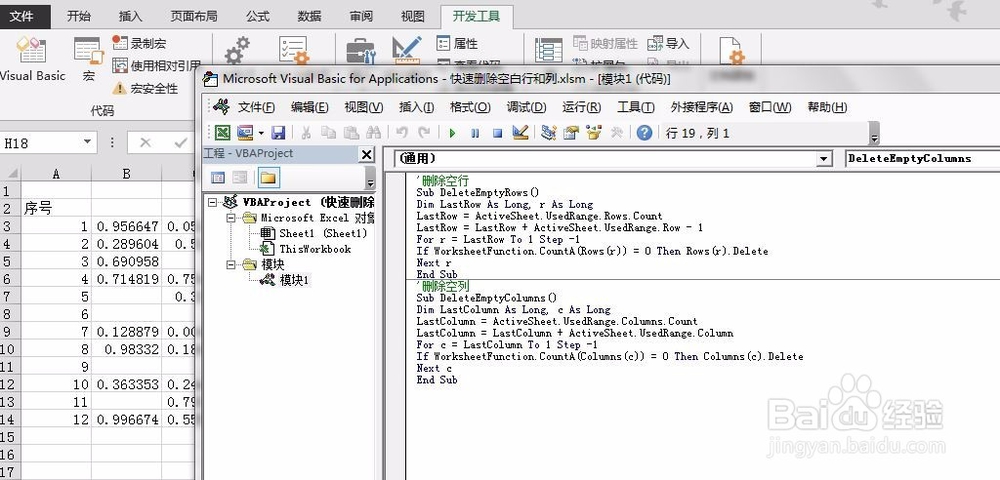Open Insert UserForm dropdown arrow
Image resolution: width=1000 pixels, height=480 pixels.
[x=261, y=133]
